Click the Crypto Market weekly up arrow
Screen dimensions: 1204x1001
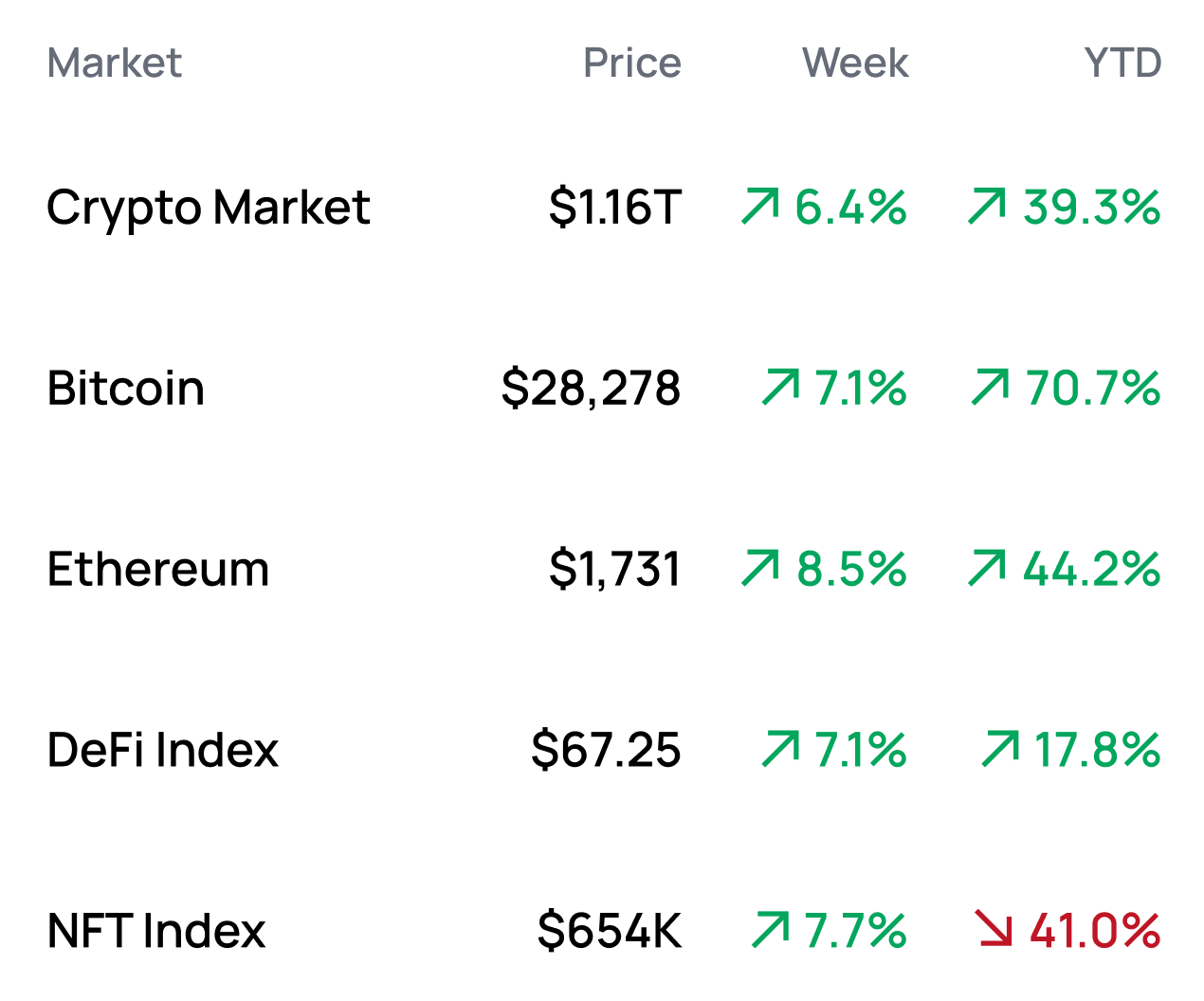(760, 207)
